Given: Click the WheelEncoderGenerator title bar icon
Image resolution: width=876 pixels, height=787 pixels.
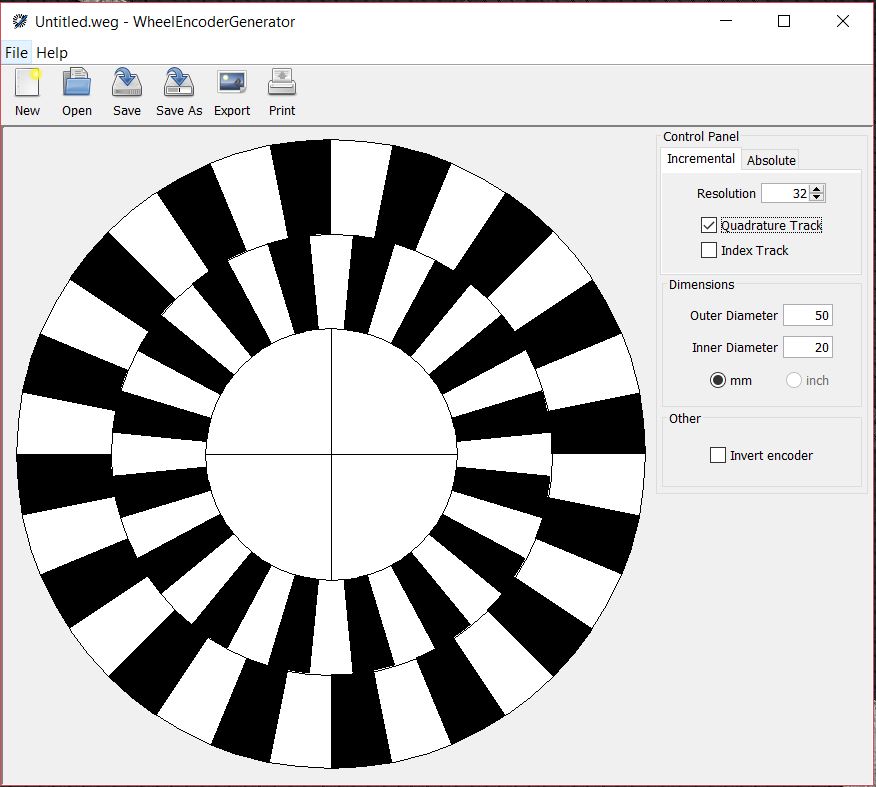Looking at the screenshot, I should (20, 22).
